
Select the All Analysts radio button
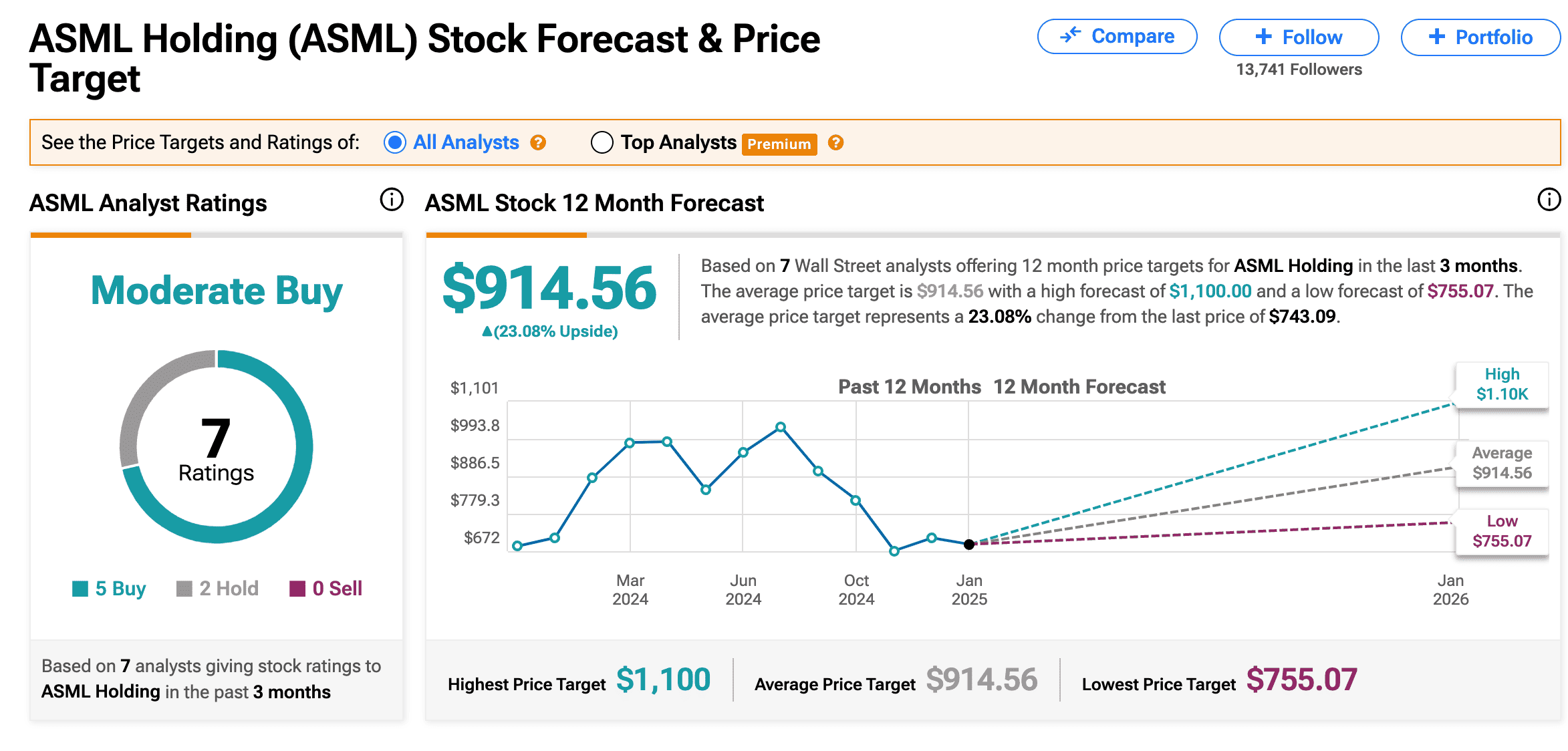(x=395, y=142)
